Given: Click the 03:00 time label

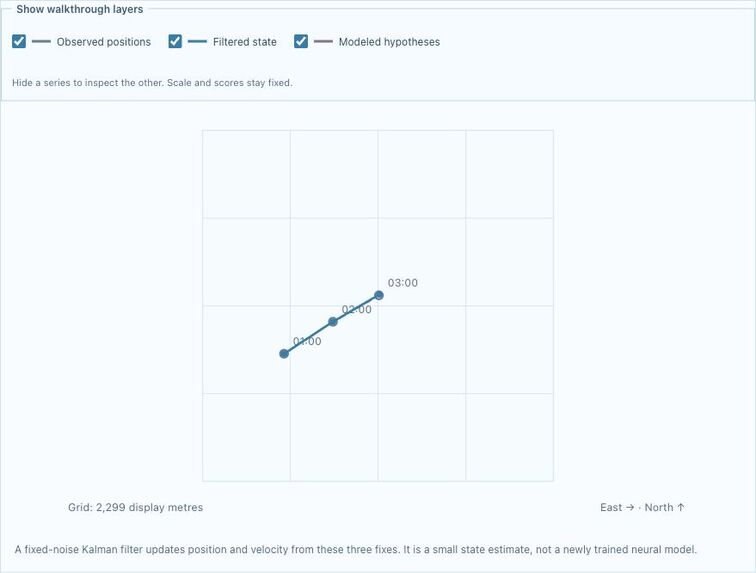Looking at the screenshot, I should point(403,283).
